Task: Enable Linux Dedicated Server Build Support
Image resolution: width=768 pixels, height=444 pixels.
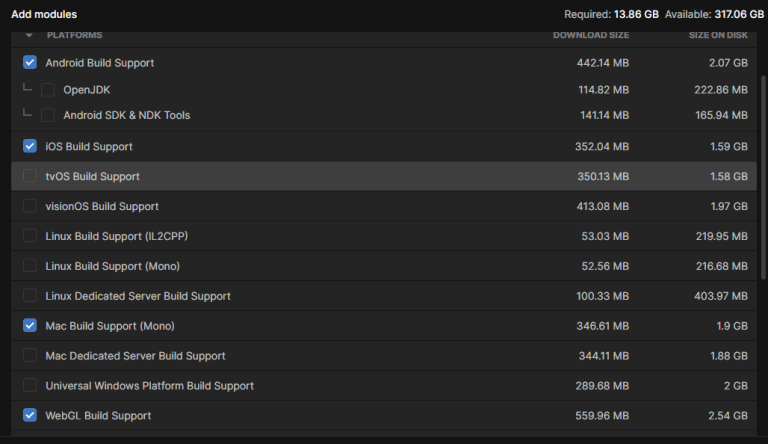Action: pyautogui.click(x=29, y=296)
